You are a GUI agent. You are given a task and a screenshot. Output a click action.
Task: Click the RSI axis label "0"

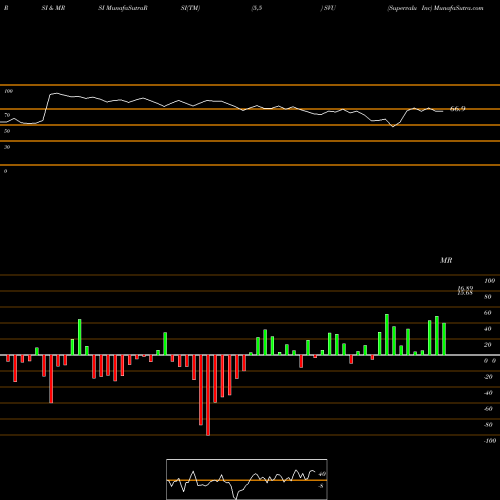tap(5, 171)
